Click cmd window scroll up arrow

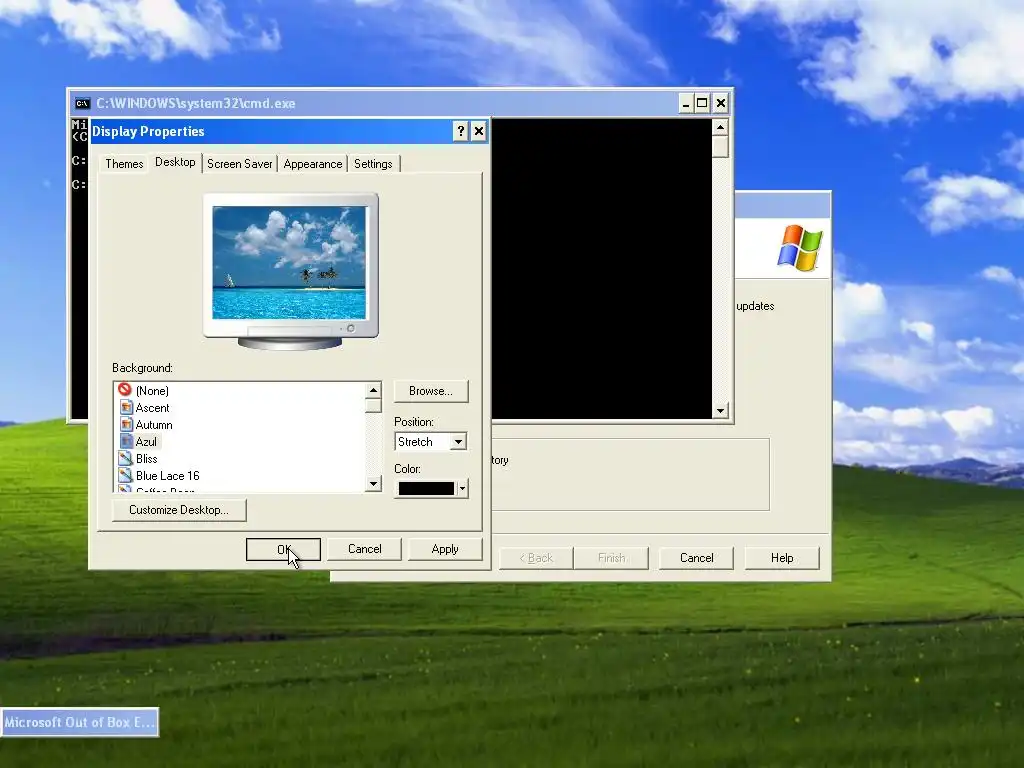click(720, 127)
